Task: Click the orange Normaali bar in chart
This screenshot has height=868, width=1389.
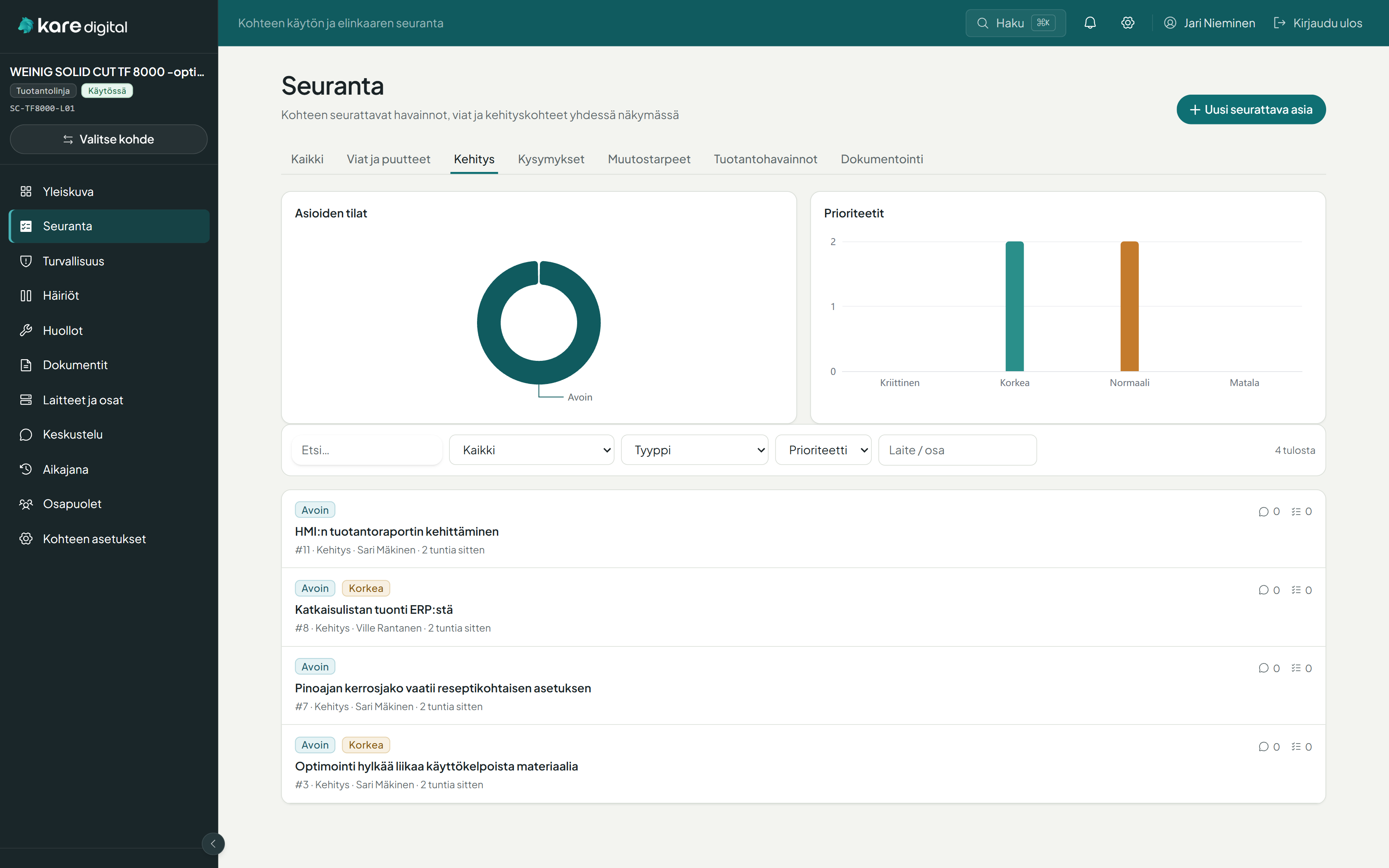Action: (1129, 306)
